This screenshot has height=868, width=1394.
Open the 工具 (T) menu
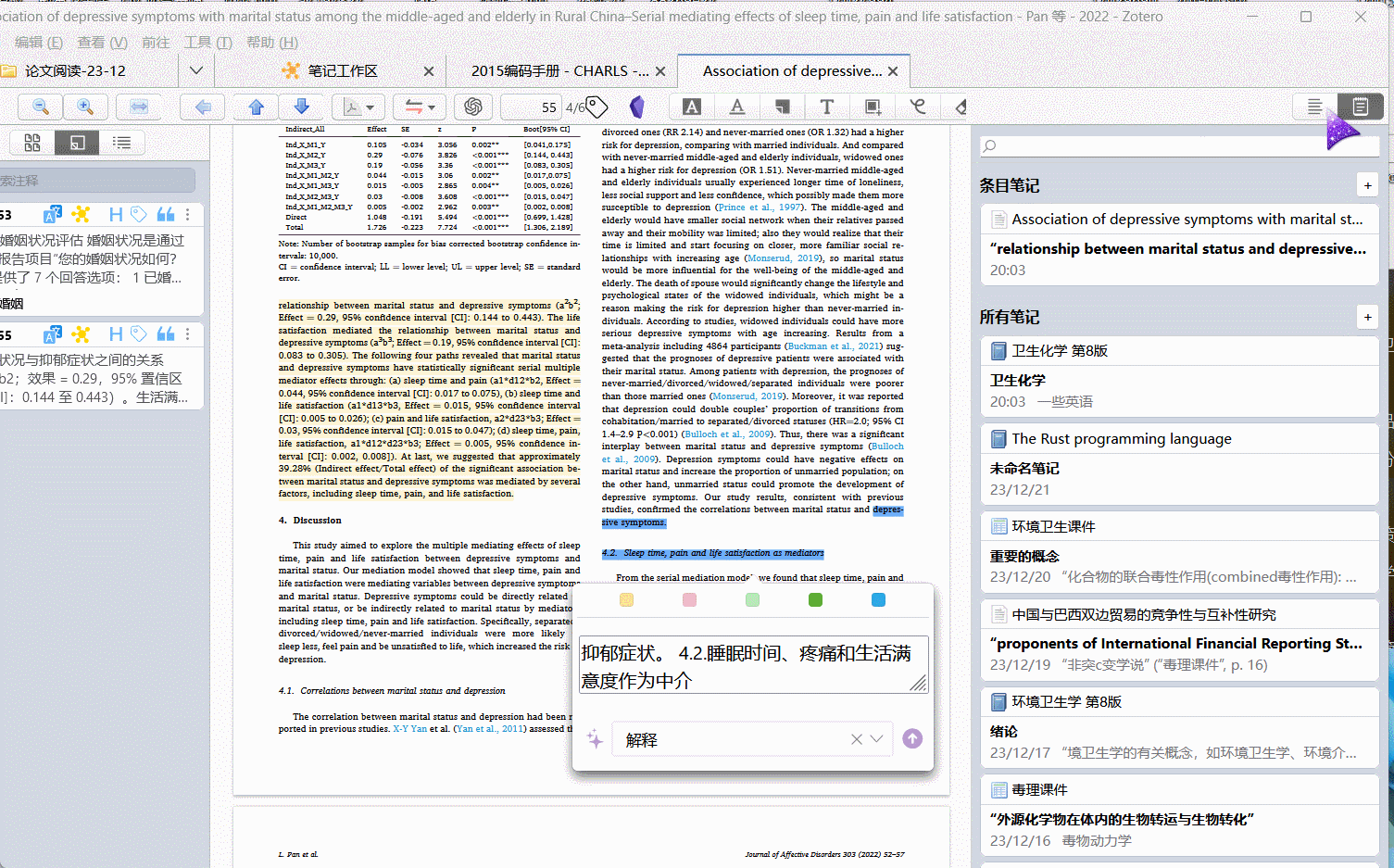[x=207, y=43]
